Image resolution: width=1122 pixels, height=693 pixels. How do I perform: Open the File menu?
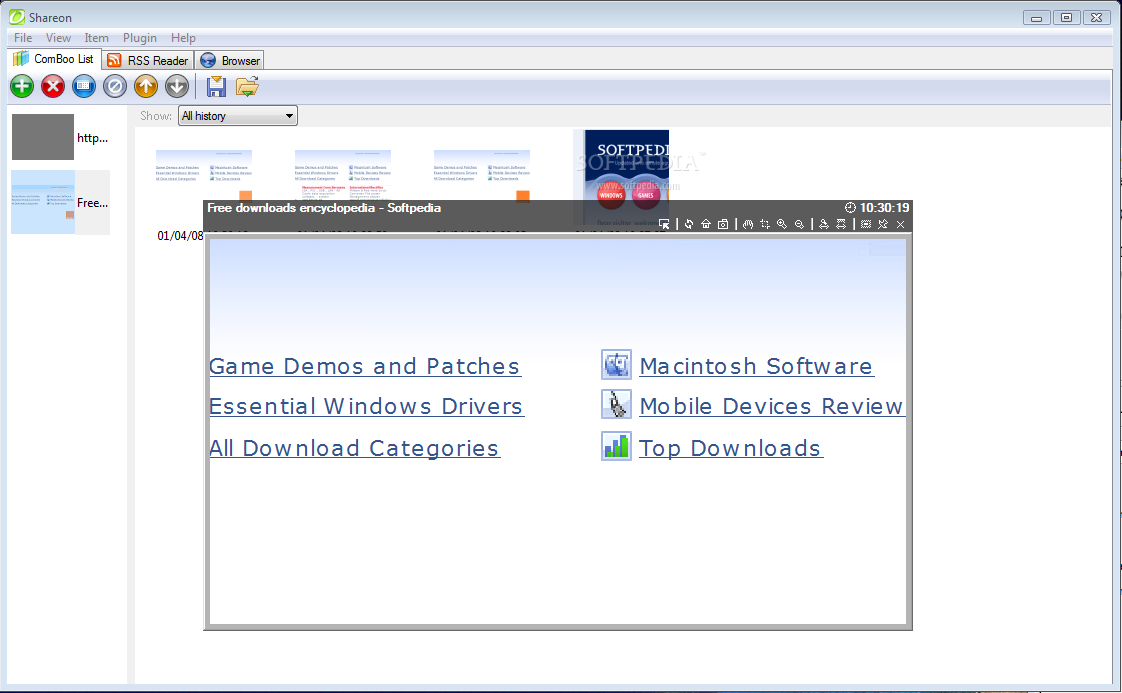click(x=23, y=38)
